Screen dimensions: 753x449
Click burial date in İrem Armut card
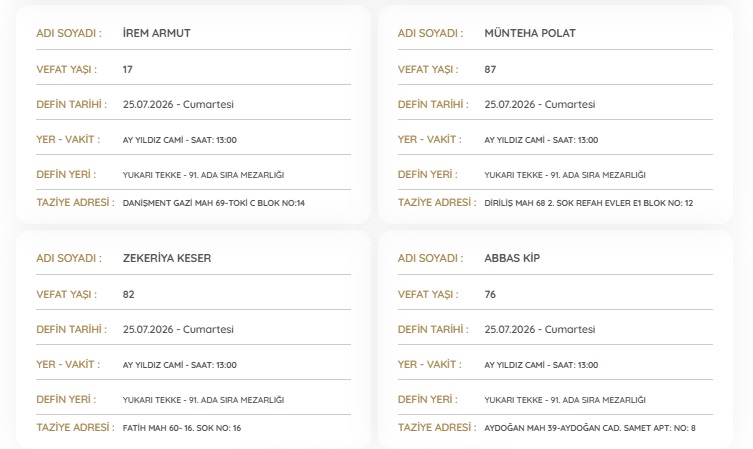pos(178,104)
